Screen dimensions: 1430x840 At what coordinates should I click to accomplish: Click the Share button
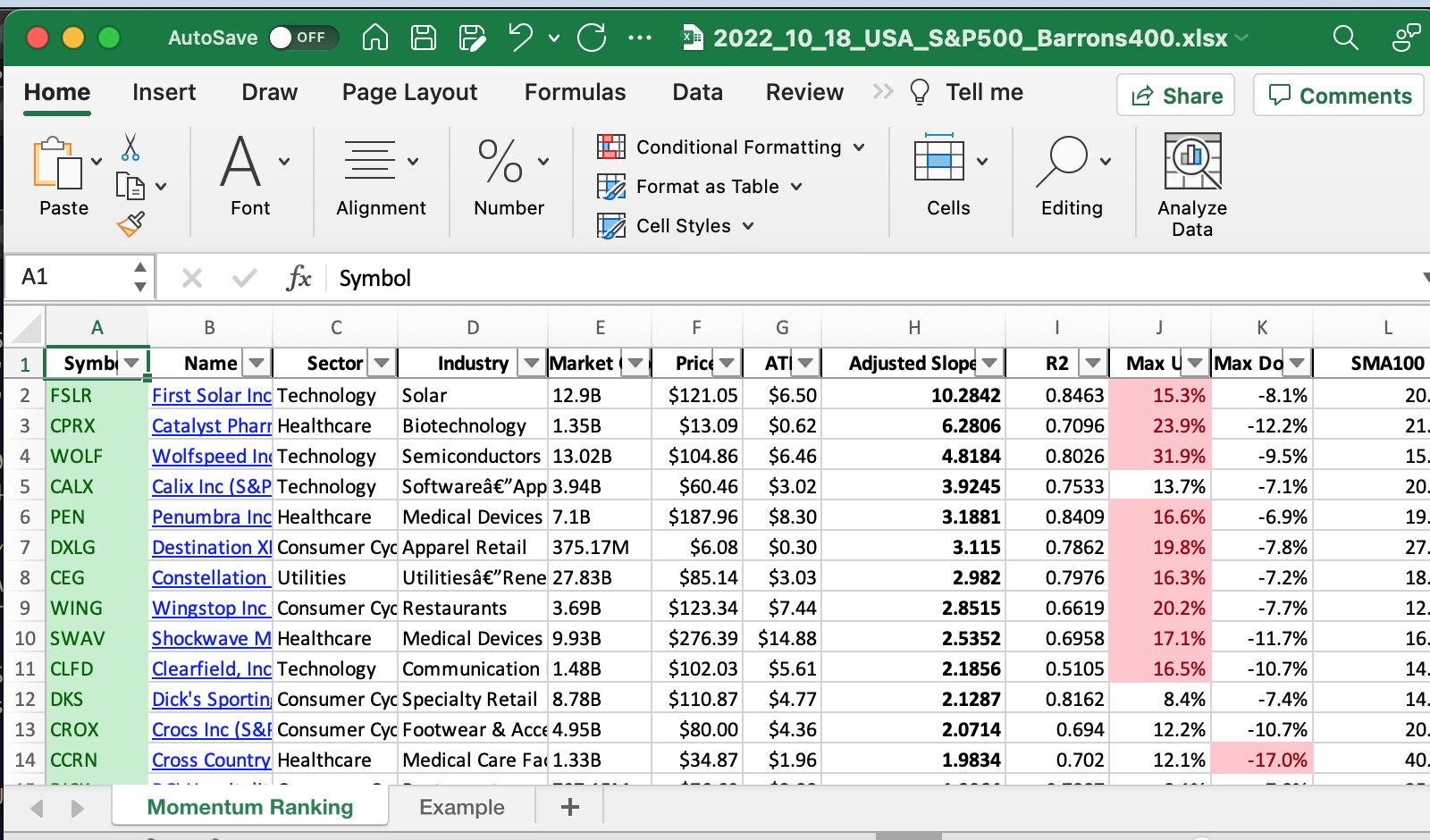1175,96
